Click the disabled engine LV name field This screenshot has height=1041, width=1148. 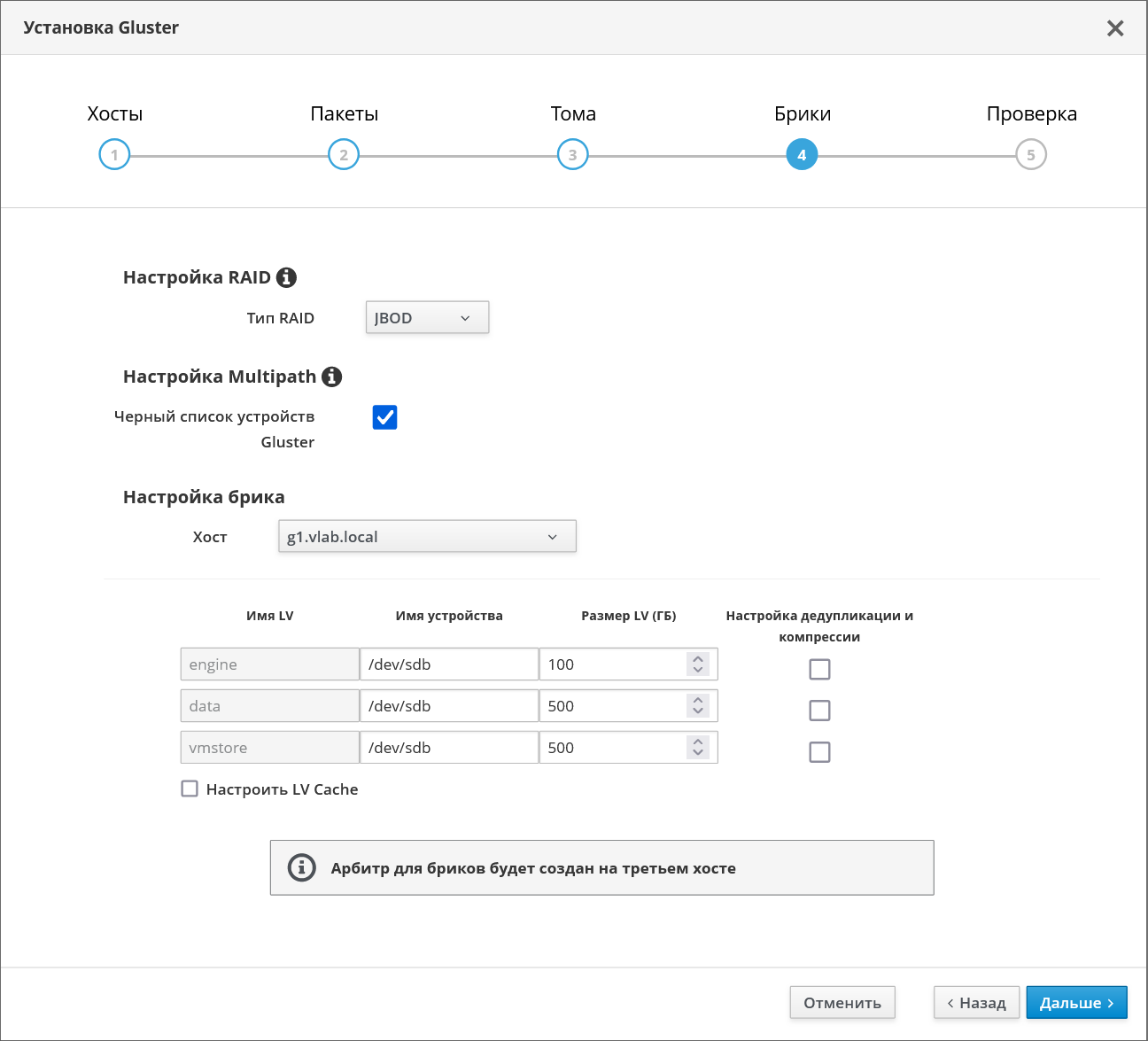(270, 664)
